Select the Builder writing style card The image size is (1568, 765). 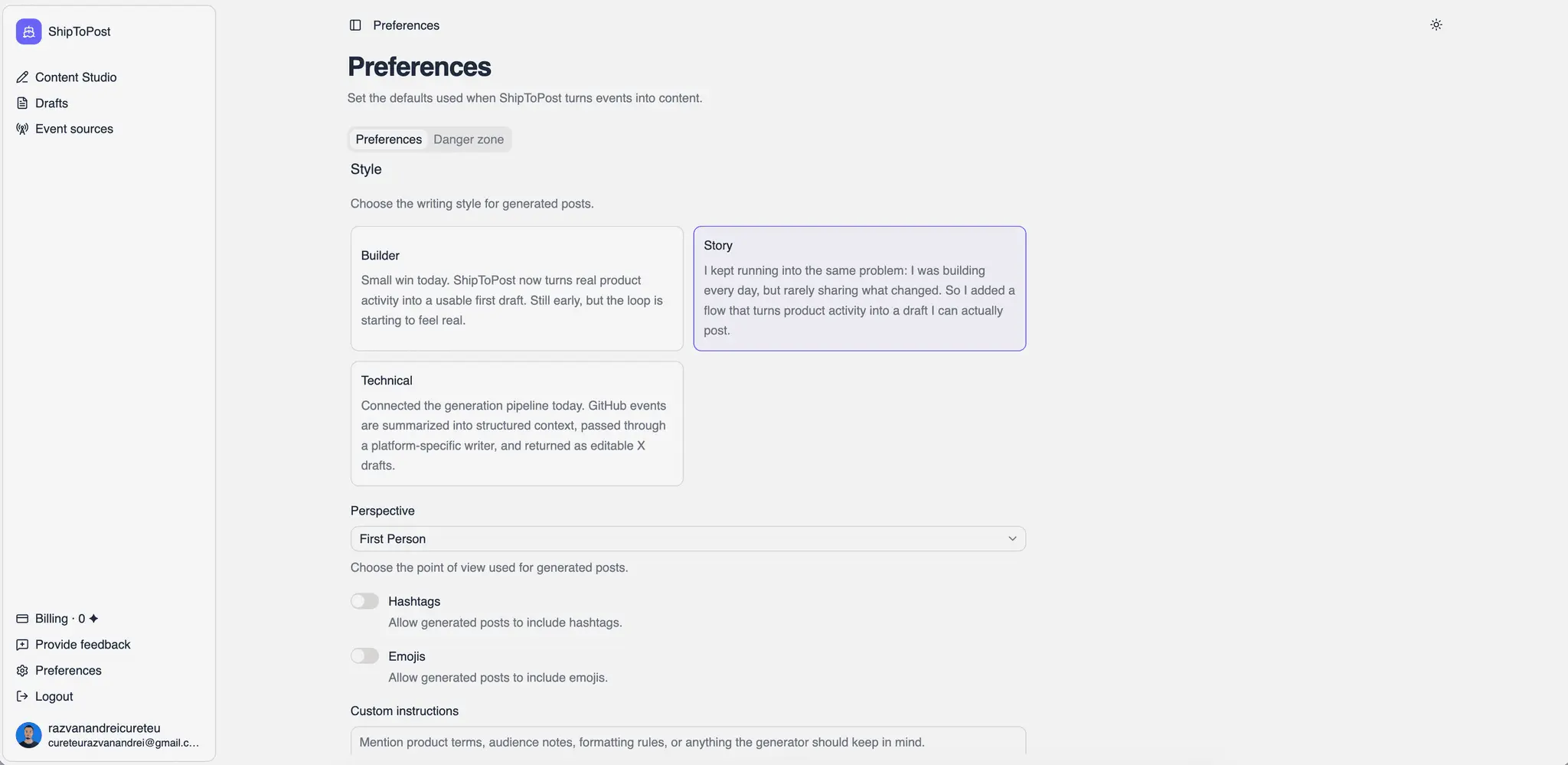tap(517, 289)
